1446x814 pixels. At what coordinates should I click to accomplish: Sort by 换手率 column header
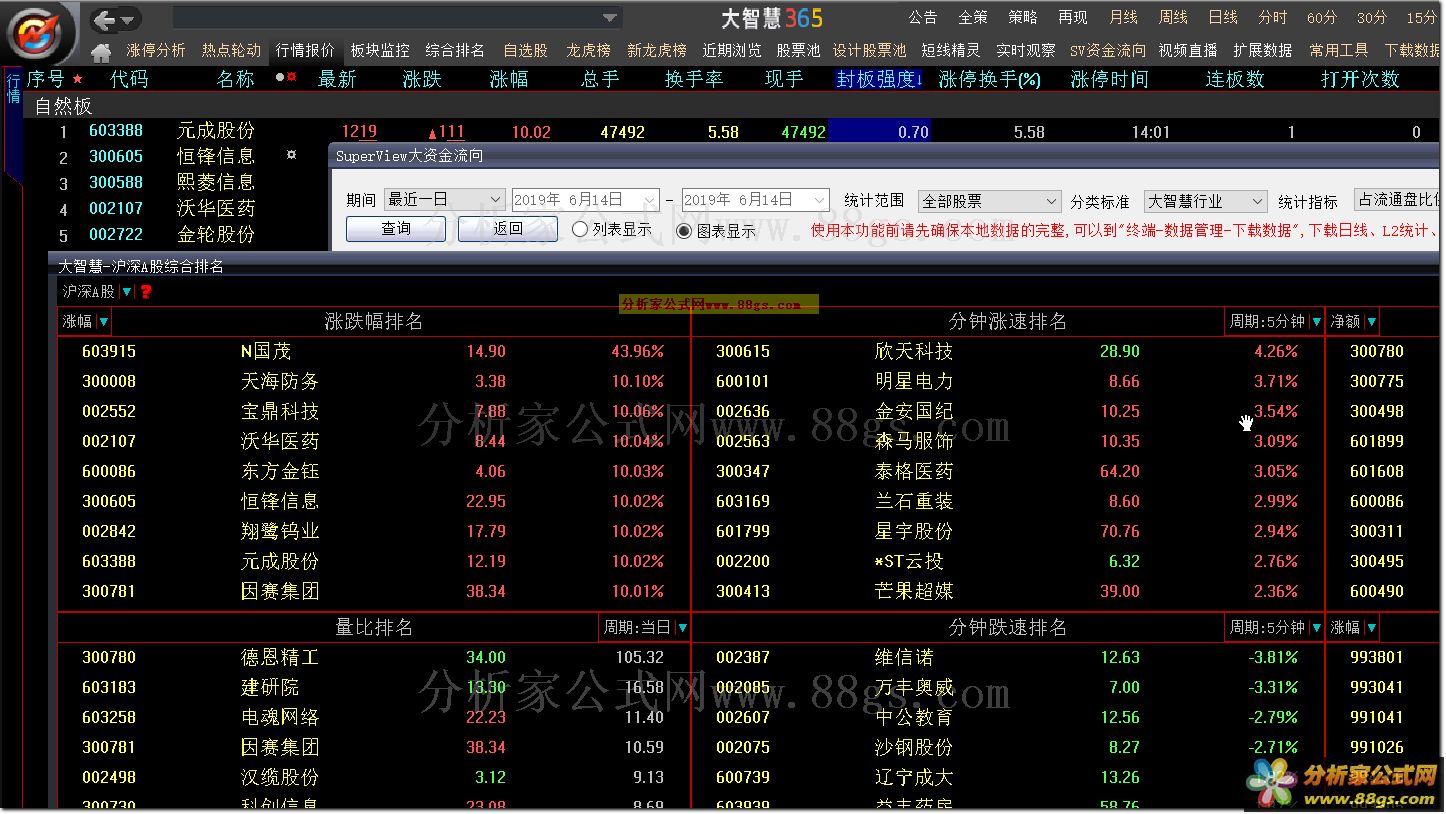pos(694,79)
